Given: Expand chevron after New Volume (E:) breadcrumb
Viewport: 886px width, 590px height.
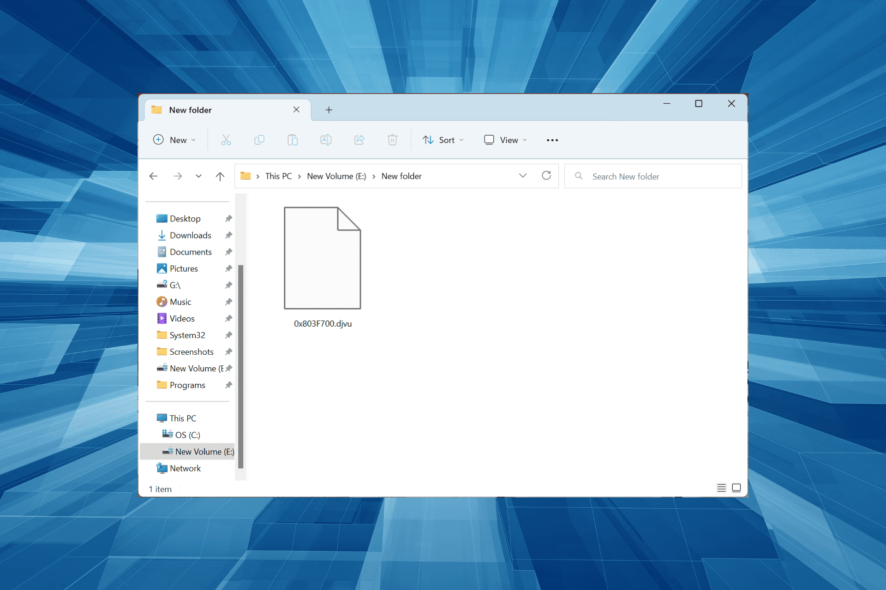Looking at the screenshot, I should click(373, 176).
